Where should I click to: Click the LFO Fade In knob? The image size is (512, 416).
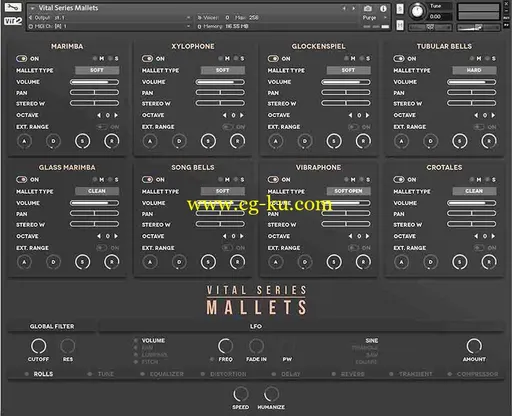click(256, 346)
